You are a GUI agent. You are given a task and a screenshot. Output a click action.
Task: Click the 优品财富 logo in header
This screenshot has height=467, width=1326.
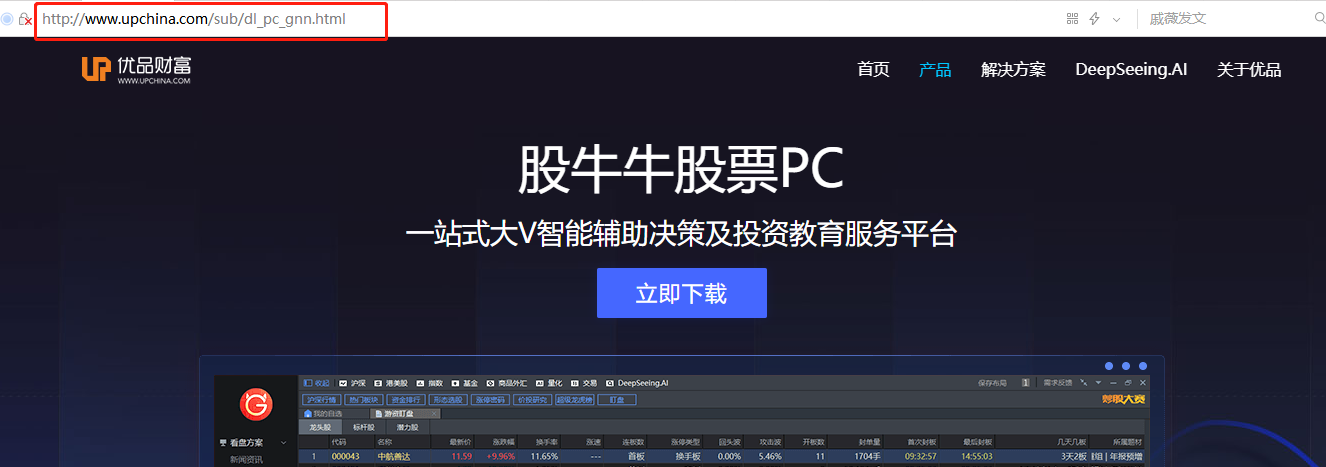[x=136, y=69]
